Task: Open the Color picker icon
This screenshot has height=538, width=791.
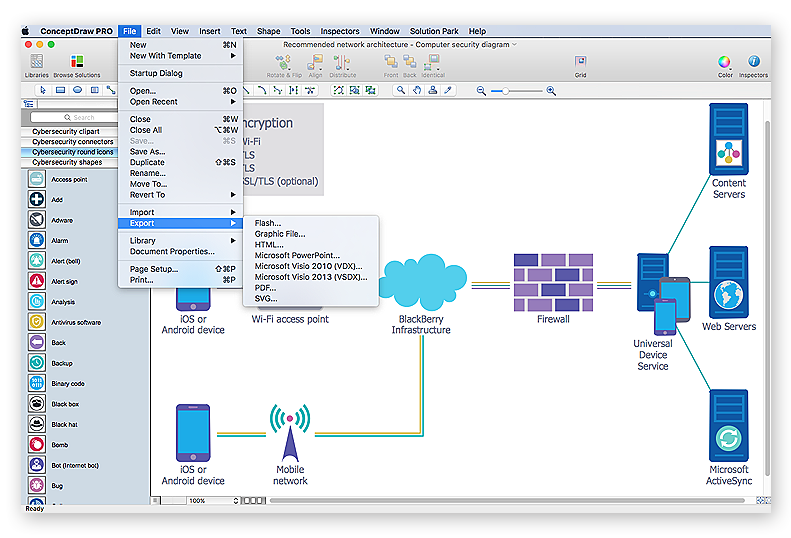Action: tap(725, 63)
